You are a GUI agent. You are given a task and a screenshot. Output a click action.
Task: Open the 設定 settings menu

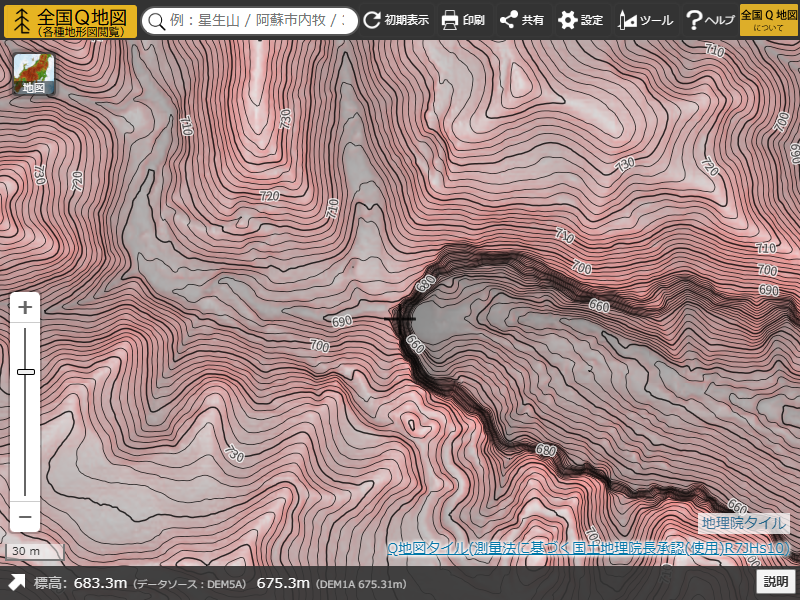581,21
